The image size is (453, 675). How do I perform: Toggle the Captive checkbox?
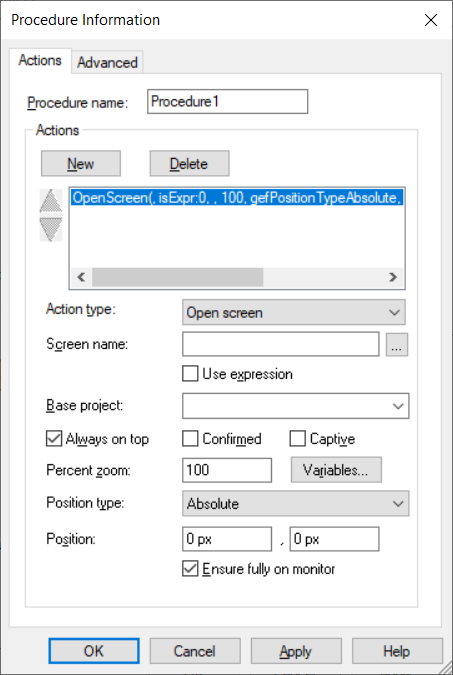pyautogui.click(x=297, y=439)
